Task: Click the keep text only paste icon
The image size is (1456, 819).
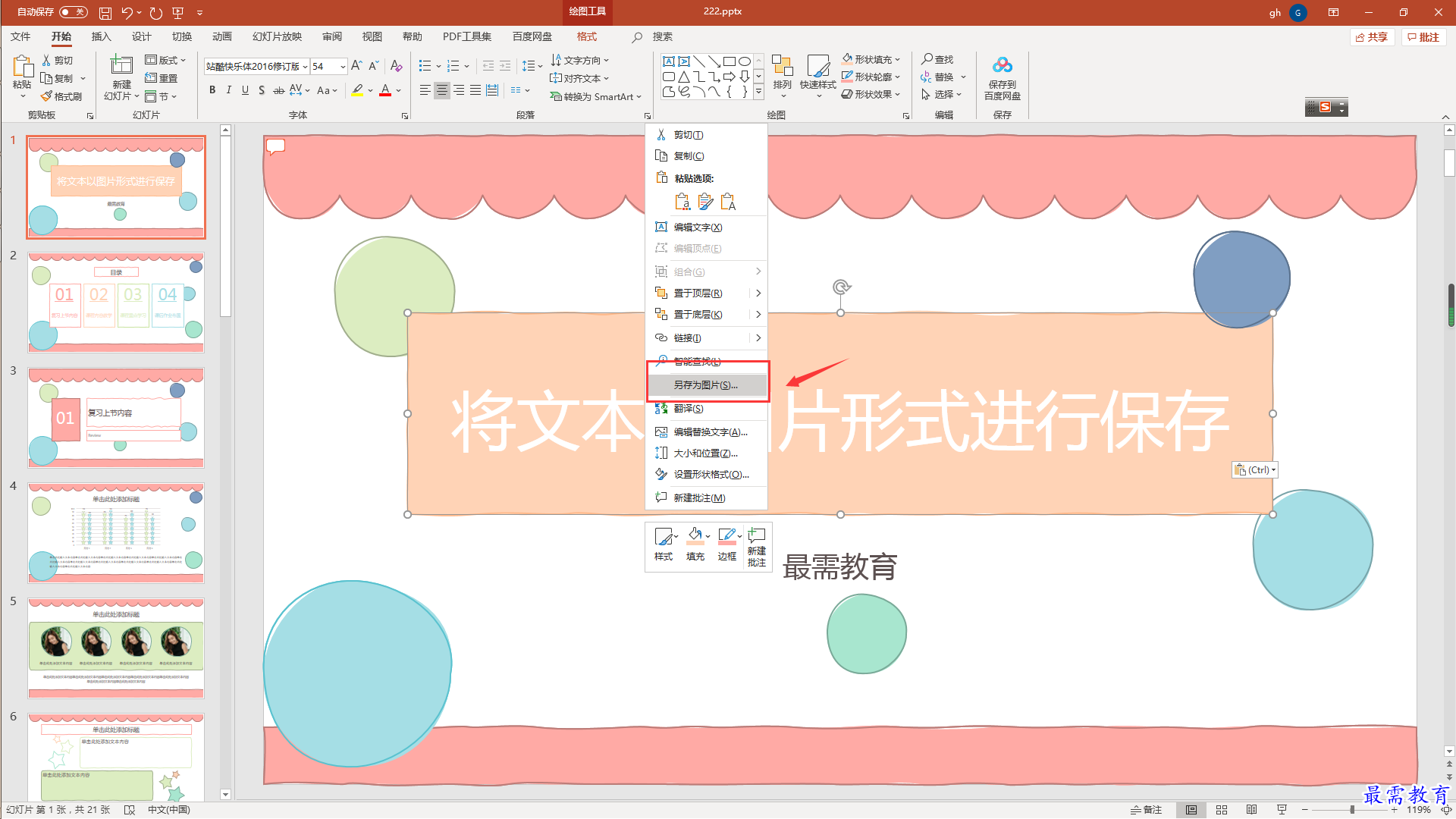Action: (x=728, y=202)
